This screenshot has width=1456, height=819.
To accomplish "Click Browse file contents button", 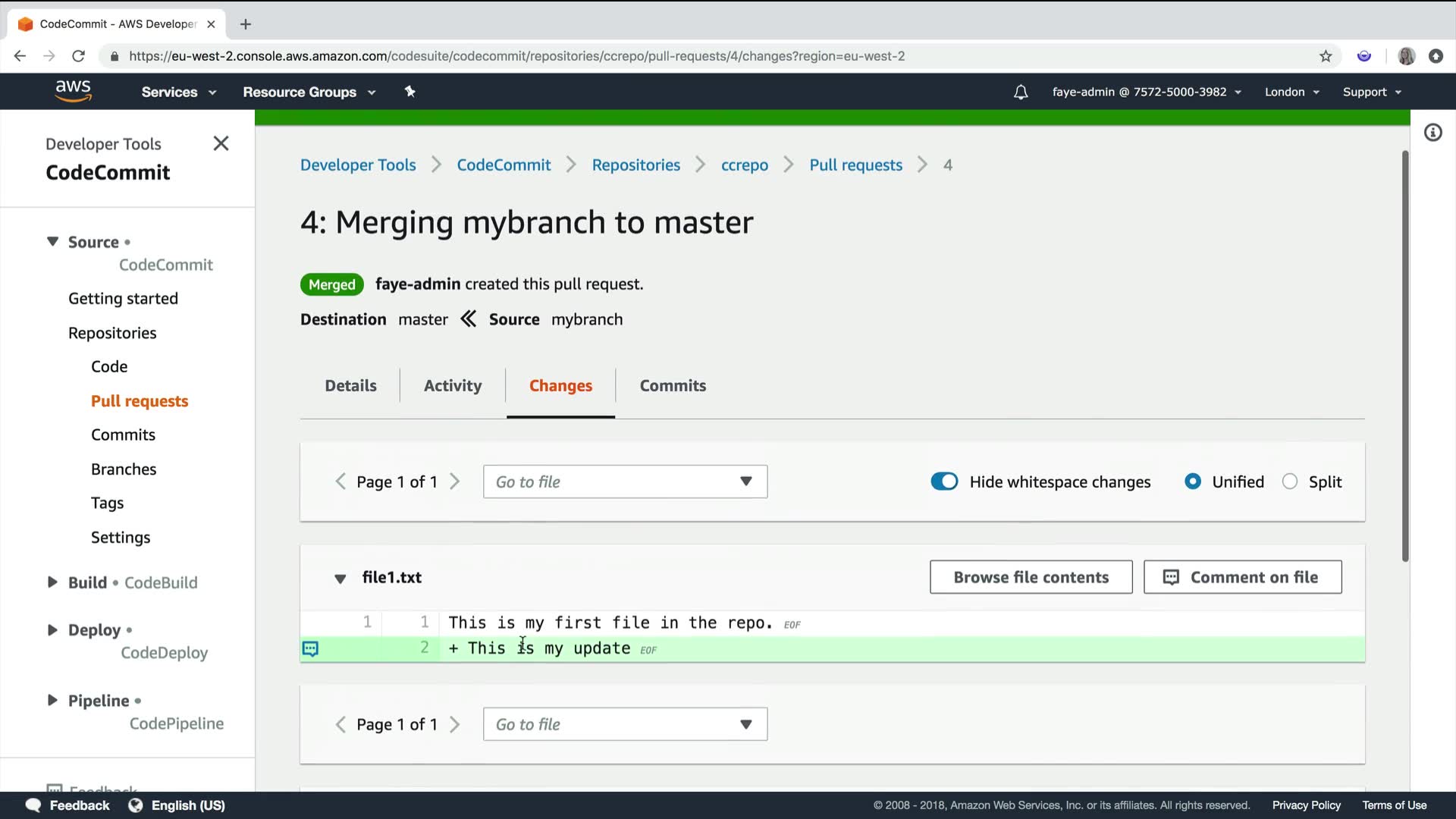I will (x=1031, y=578).
